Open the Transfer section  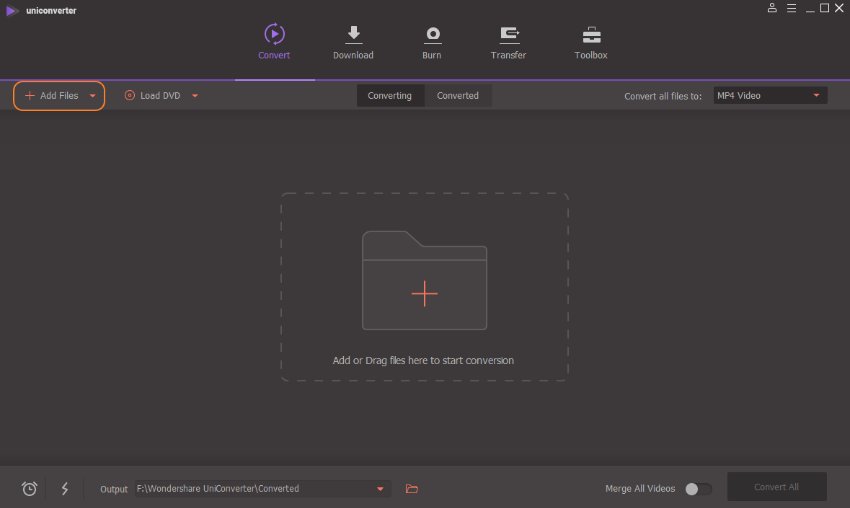click(508, 41)
